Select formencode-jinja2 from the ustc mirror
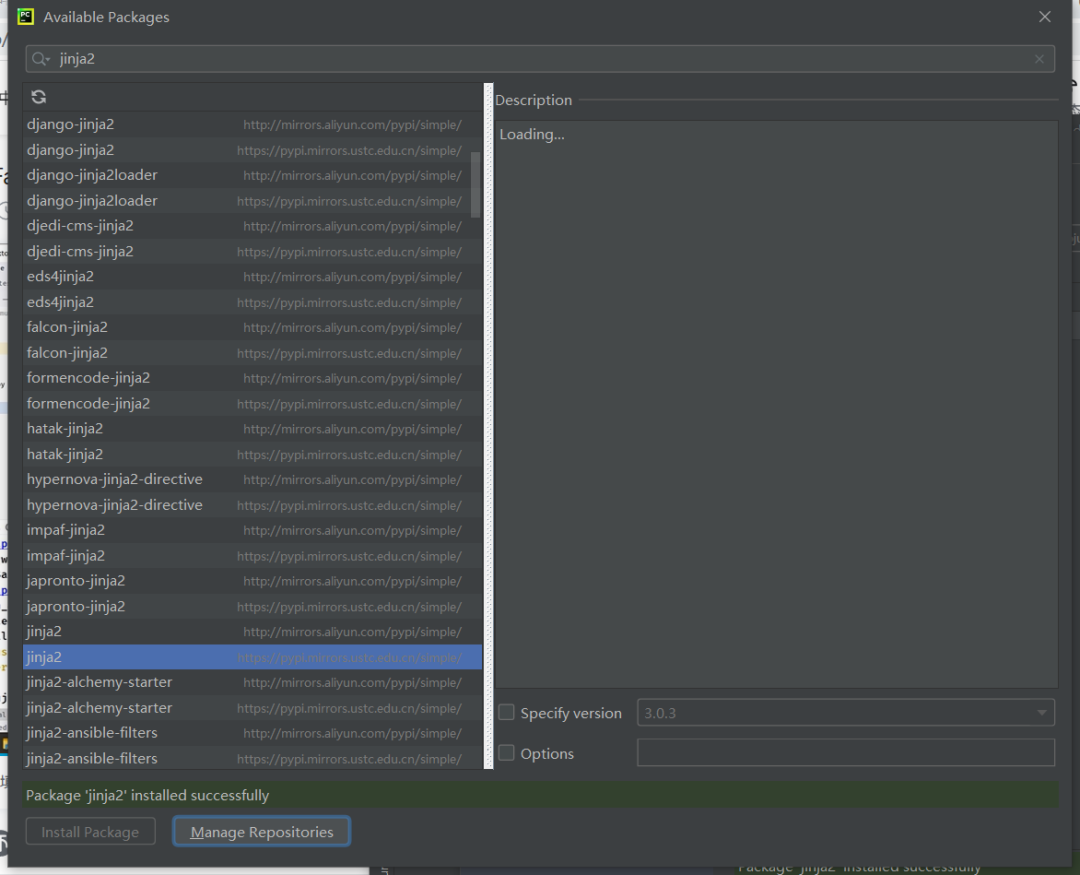 (x=252, y=404)
